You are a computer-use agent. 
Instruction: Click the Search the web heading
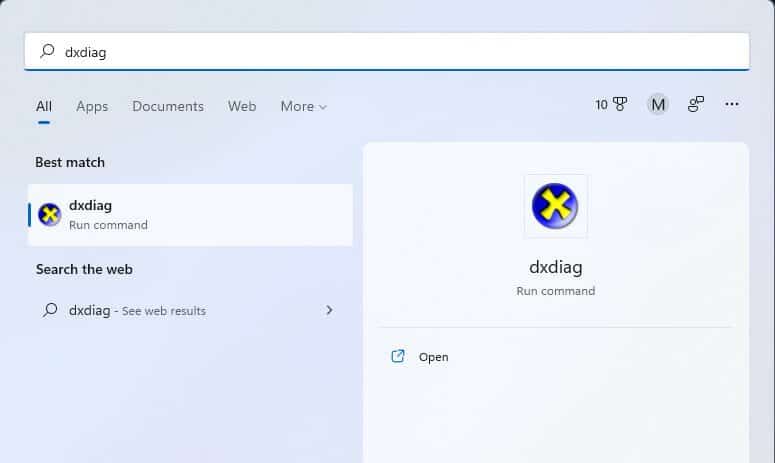click(x=84, y=269)
